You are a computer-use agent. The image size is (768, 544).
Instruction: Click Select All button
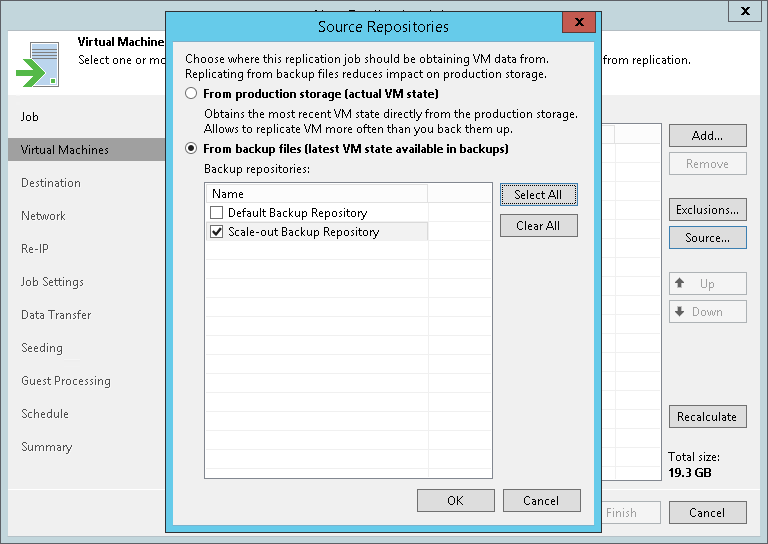click(x=538, y=194)
